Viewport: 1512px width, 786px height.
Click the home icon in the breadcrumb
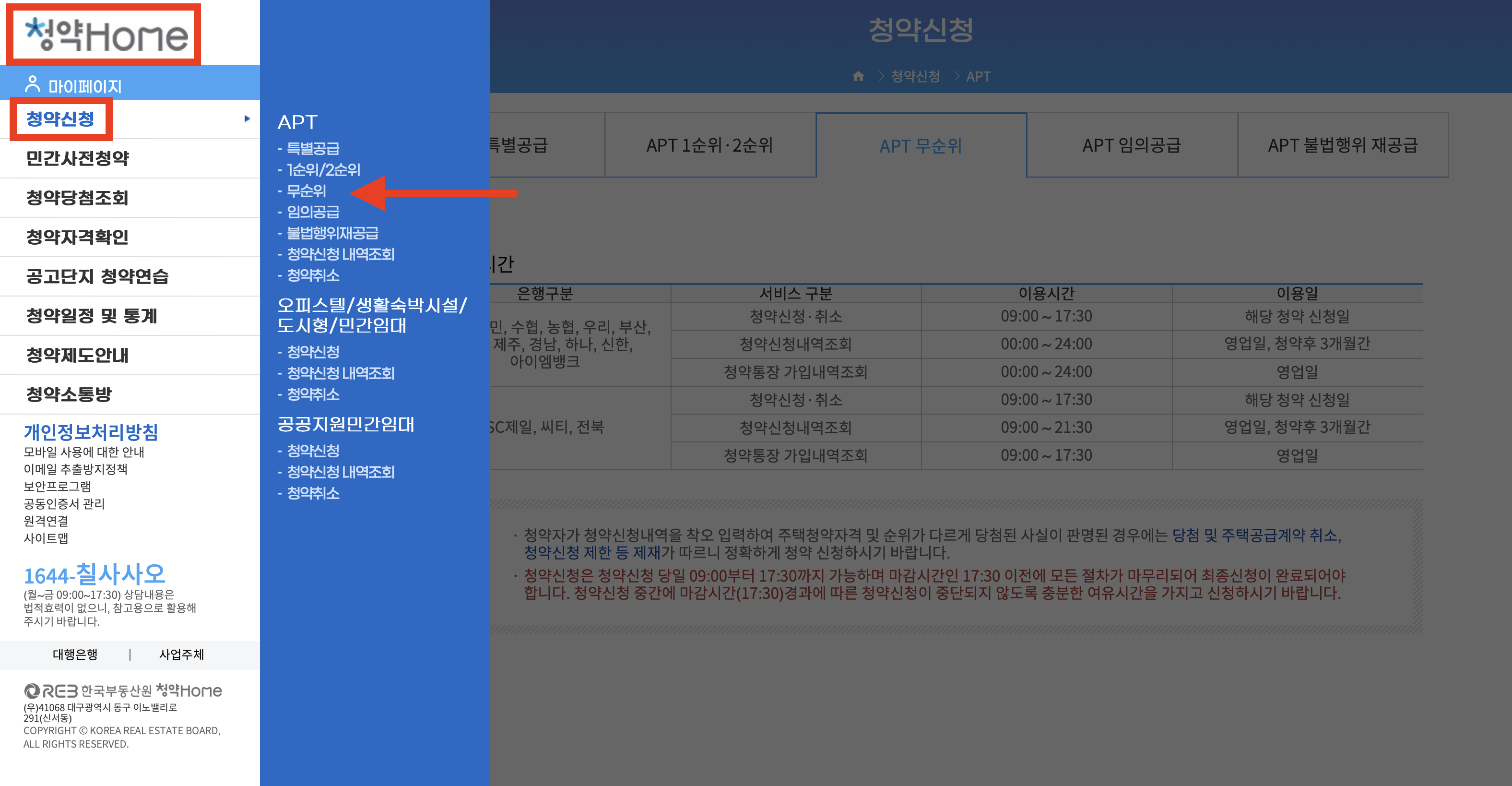click(858, 76)
